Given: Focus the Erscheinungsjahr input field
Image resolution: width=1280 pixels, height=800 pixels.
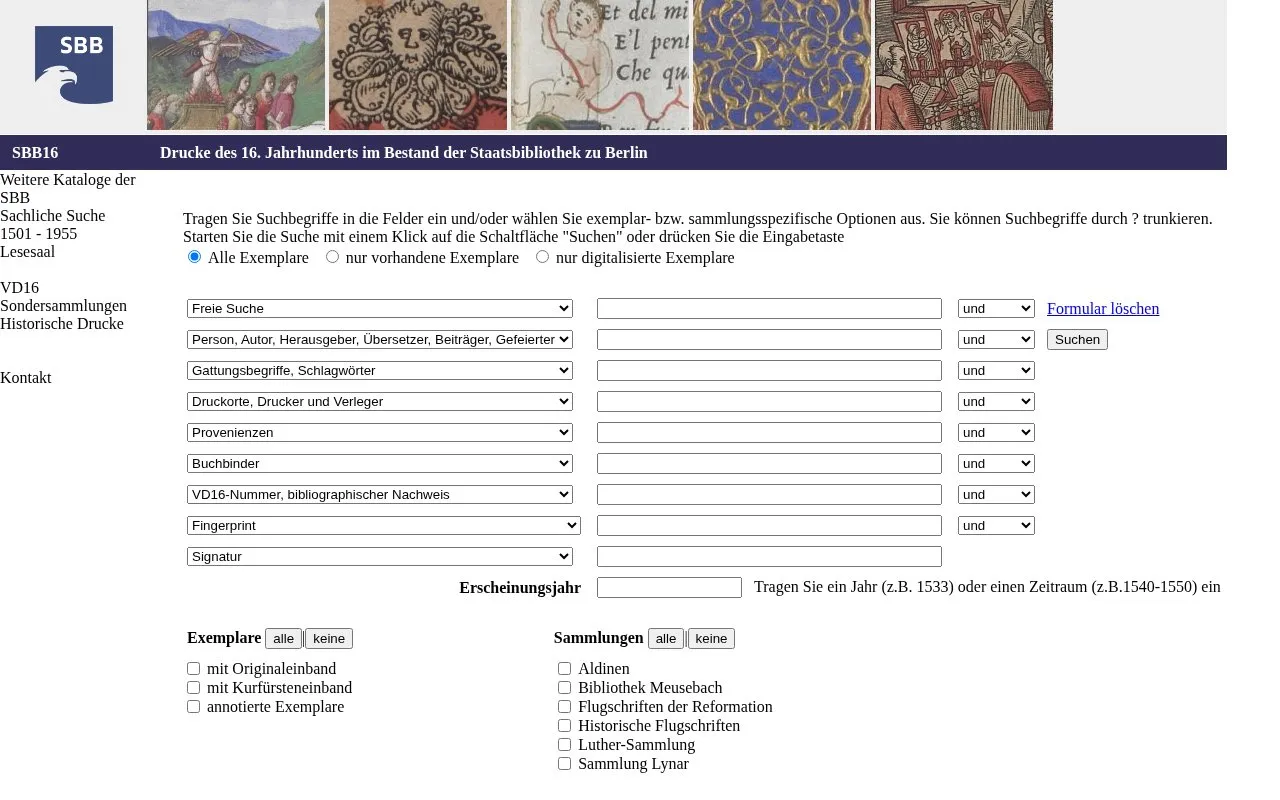Looking at the screenshot, I should (x=669, y=588).
